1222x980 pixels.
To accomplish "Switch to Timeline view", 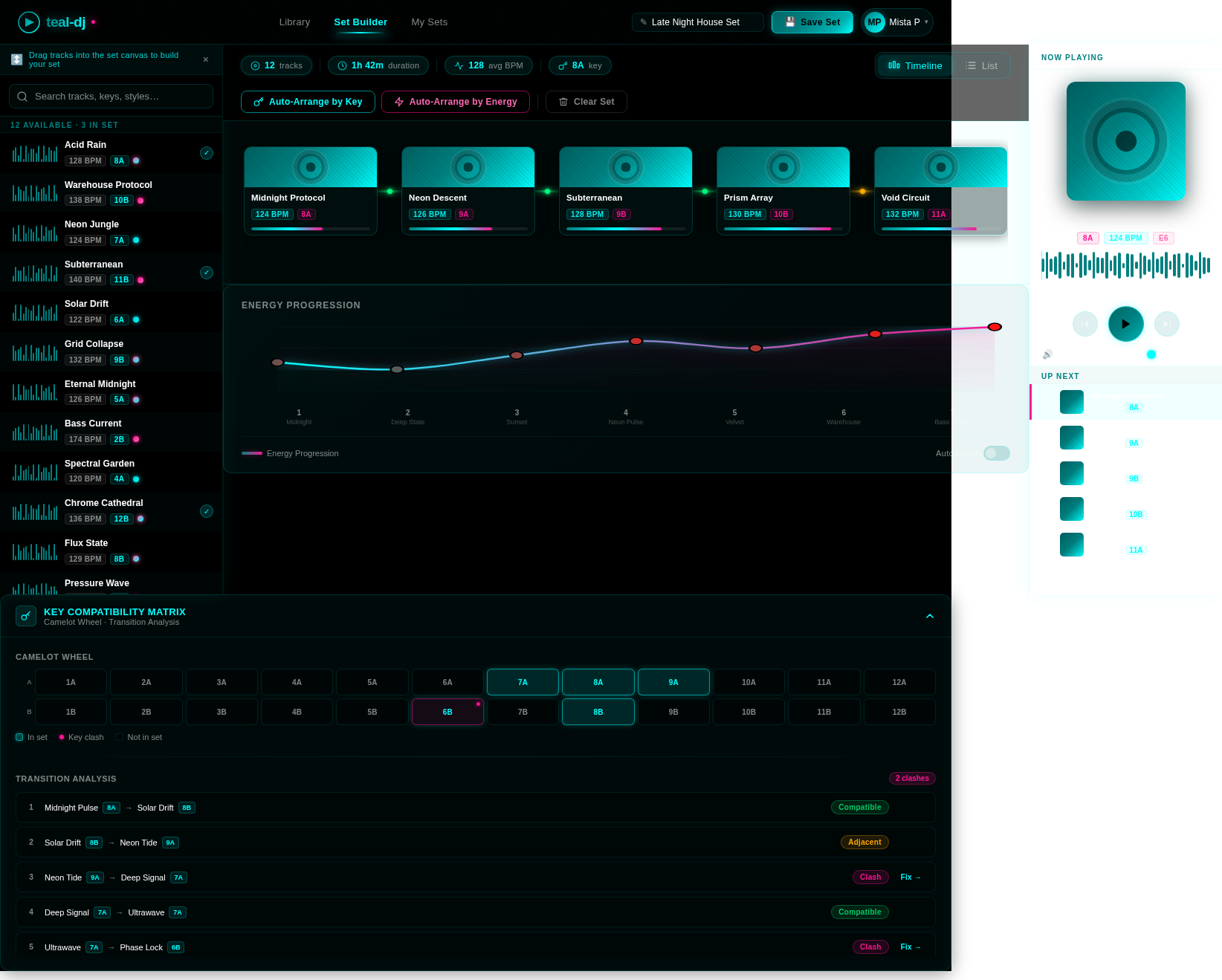I will click(x=915, y=65).
